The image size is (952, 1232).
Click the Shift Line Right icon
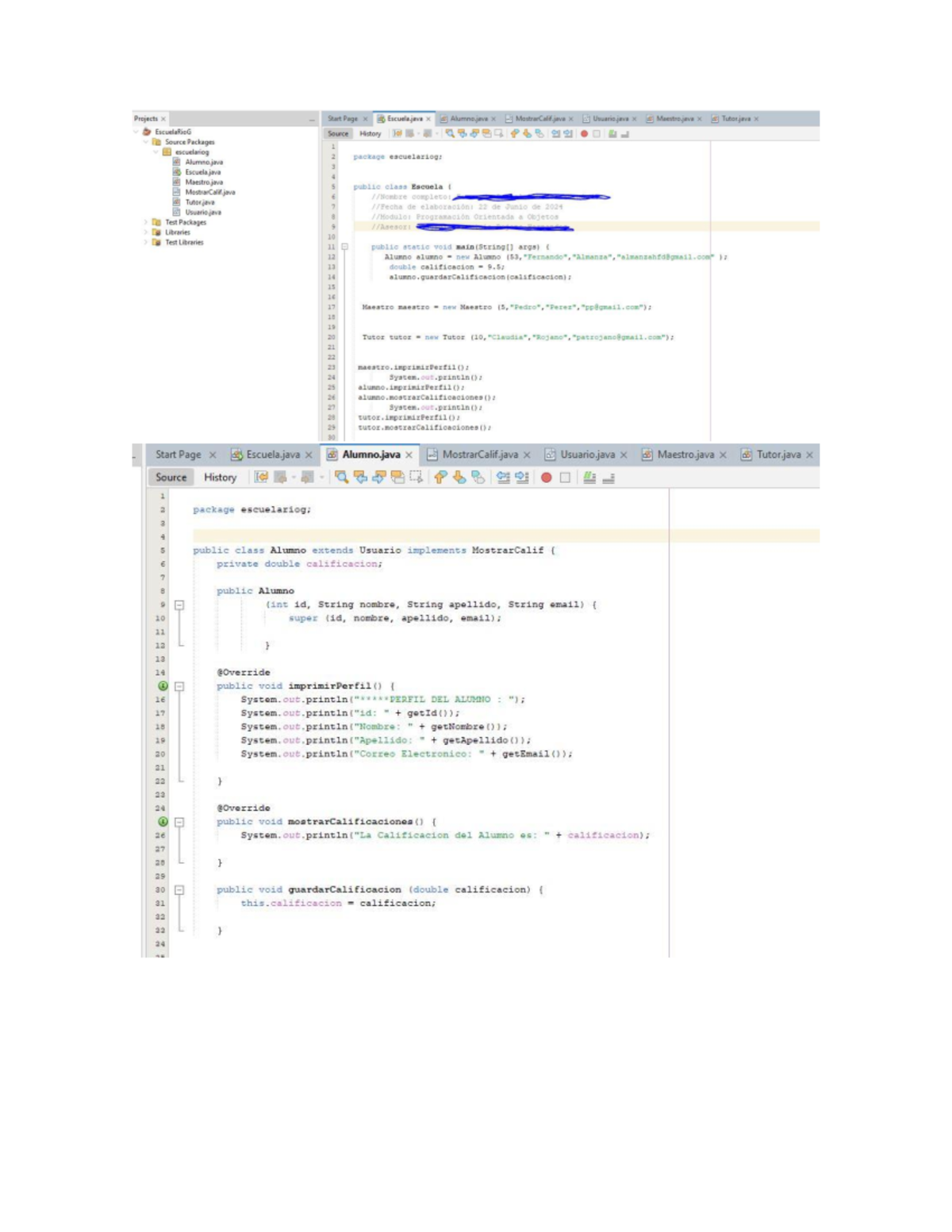coord(521,477)
